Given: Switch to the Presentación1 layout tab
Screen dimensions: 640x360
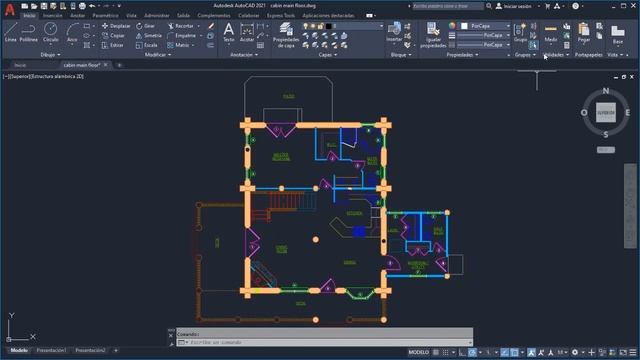Looking at the screenshot, I should [x=51, y=350].
